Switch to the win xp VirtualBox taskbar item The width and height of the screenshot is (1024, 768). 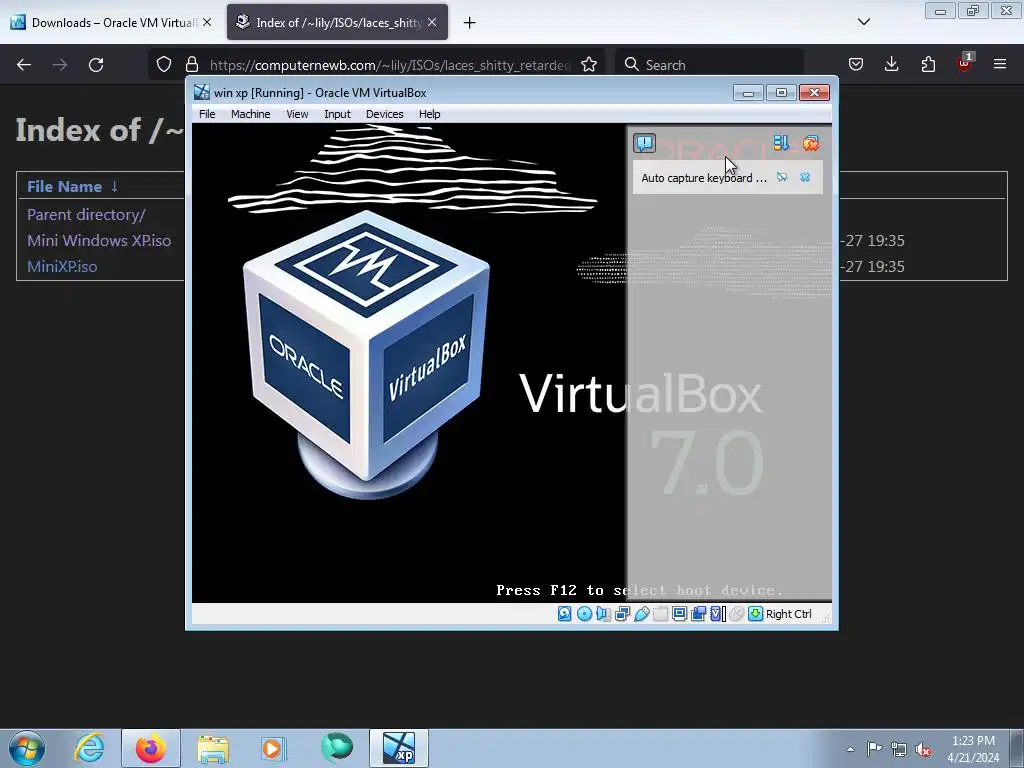click(399, 748)
